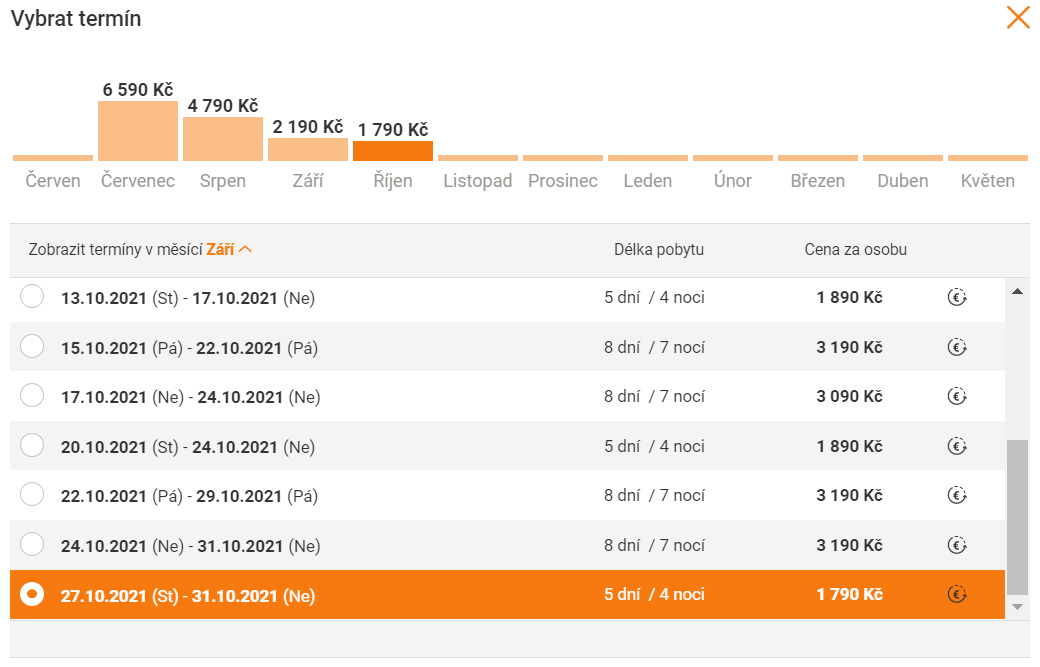The image size is (1040, 667).
Task: Open euro price icon for 17.10.2021 row
Action: (x=956, y=396)
